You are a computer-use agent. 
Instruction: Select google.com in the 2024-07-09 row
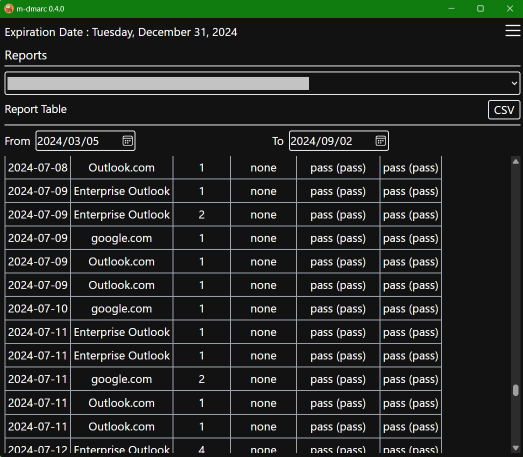pos(121,238)
